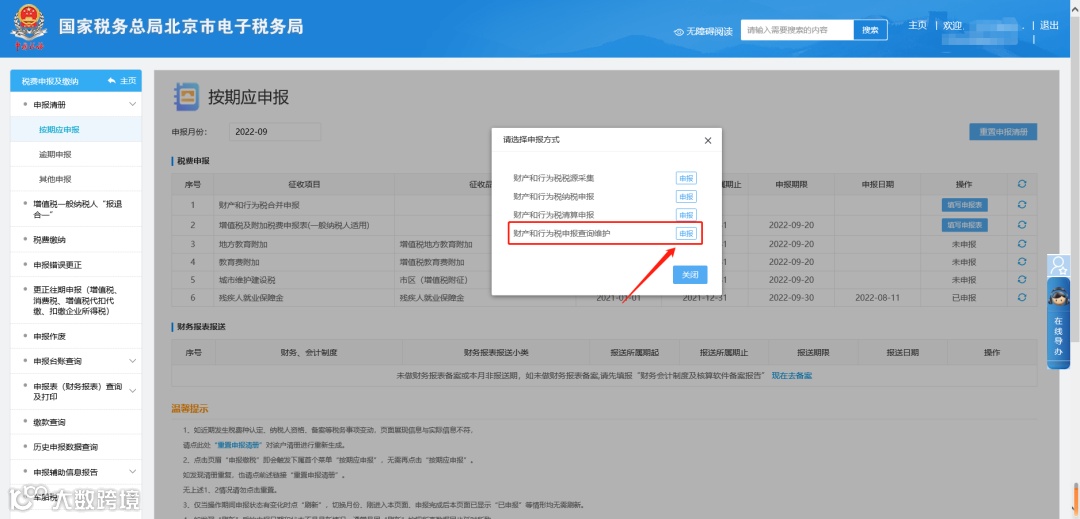Close the 请选择申报方式 dialog with X
1080x519 pixels.
click(707, 140)
